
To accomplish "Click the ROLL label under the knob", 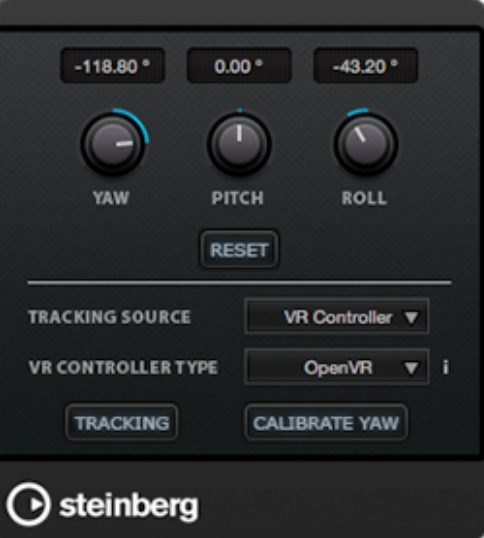I will [x=364, y=198].
